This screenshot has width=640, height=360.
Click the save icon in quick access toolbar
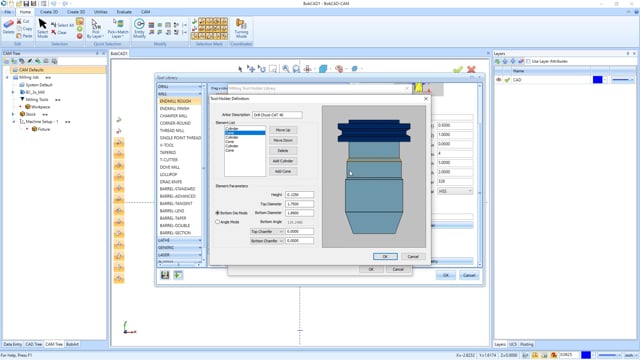(x=26, y=4)
